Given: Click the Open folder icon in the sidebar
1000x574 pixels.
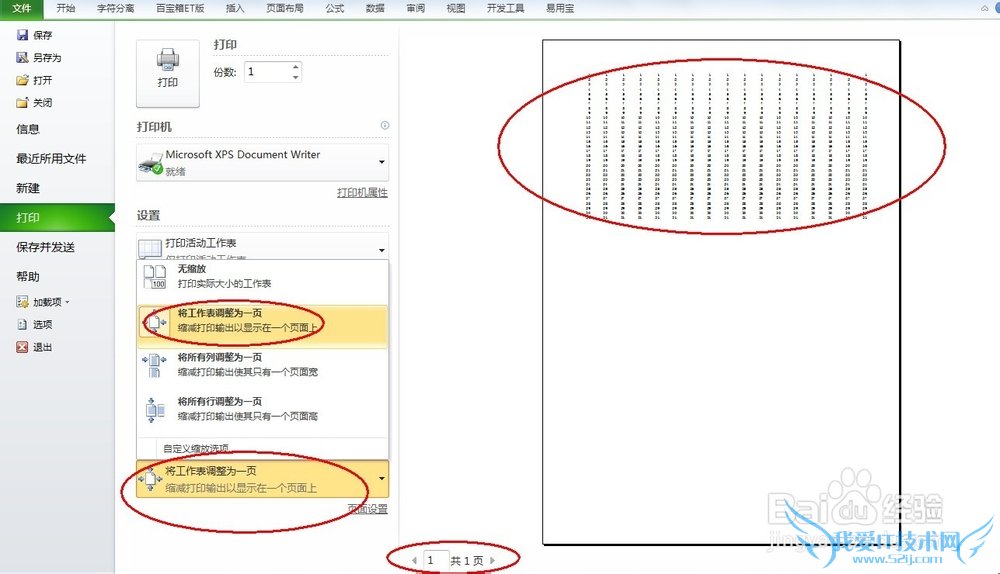Looking at the screenshot, I should (x=22, y=80).
